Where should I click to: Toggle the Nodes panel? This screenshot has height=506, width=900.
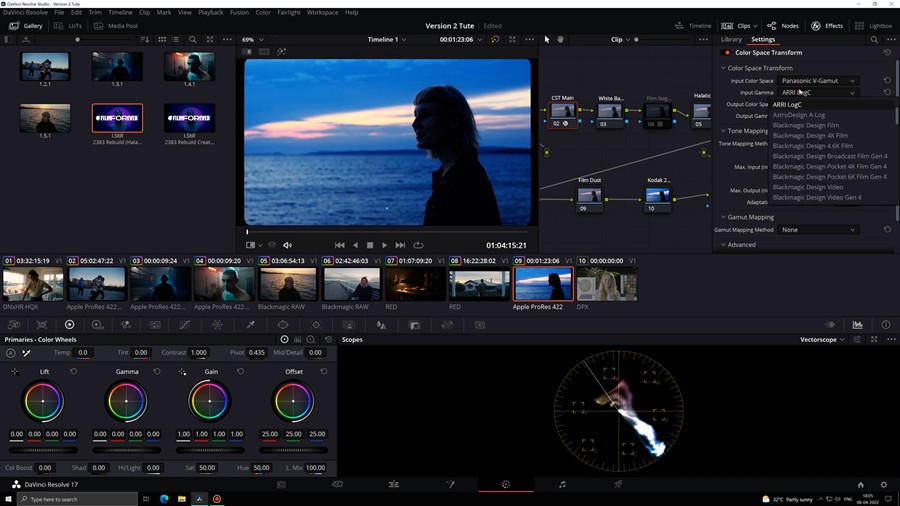782,26
